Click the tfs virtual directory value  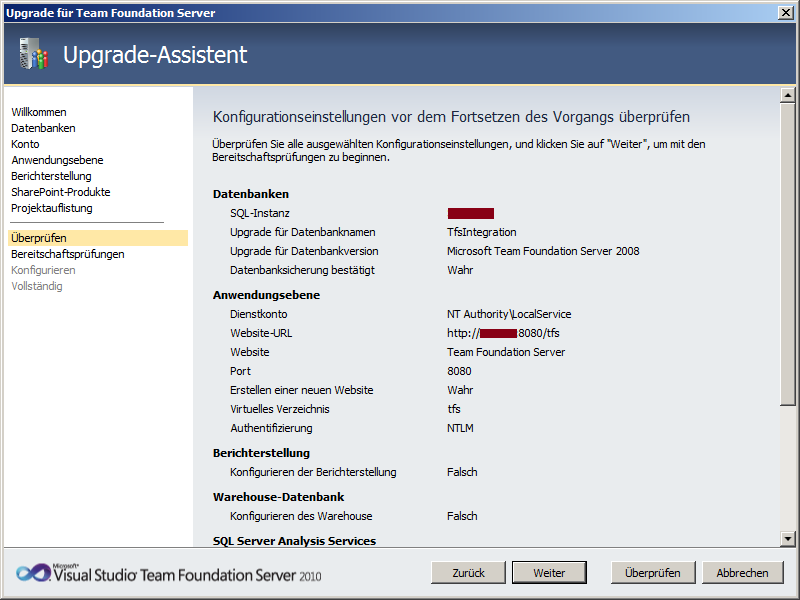(x=454, y=409)
